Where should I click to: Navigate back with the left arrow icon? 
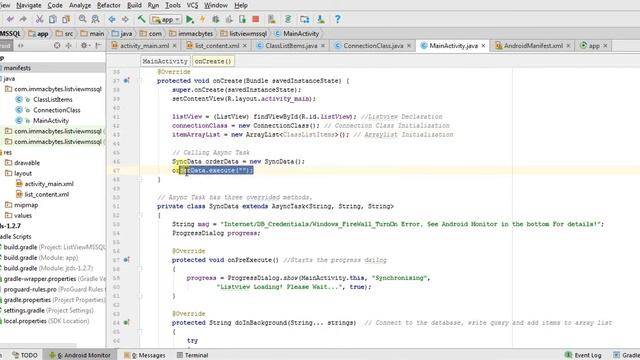click(112, 19)
